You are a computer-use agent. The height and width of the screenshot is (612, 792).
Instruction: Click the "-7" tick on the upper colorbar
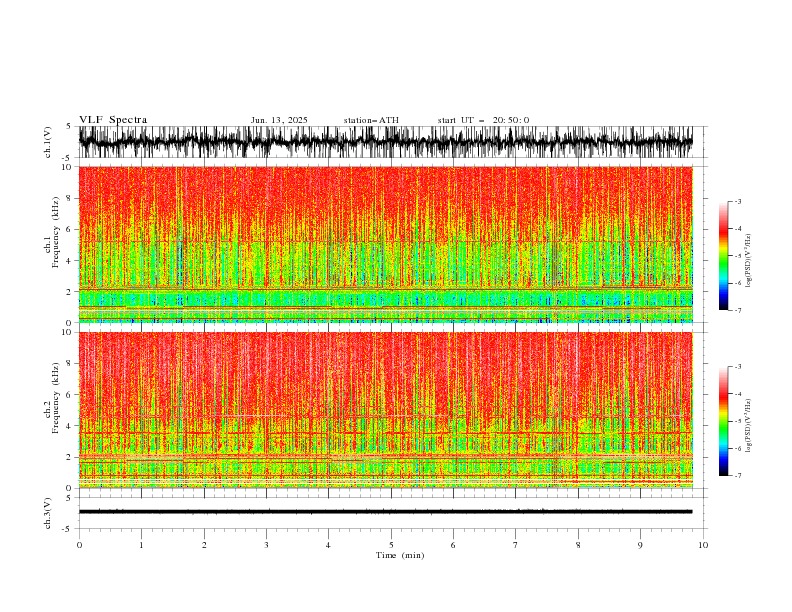[x=738, y=310]
